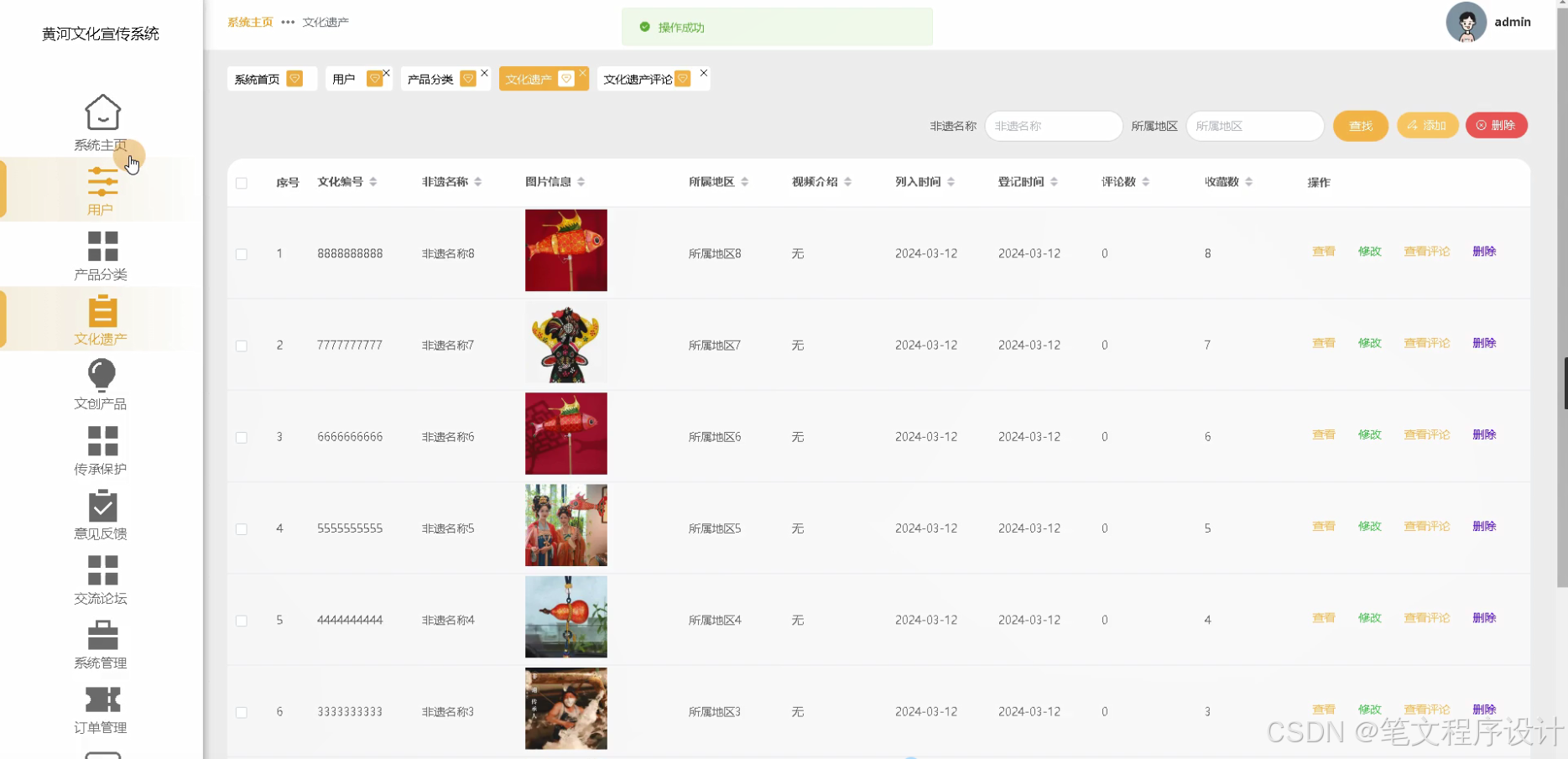Click tag icon on 系统首页 tab

coord(294,79)
